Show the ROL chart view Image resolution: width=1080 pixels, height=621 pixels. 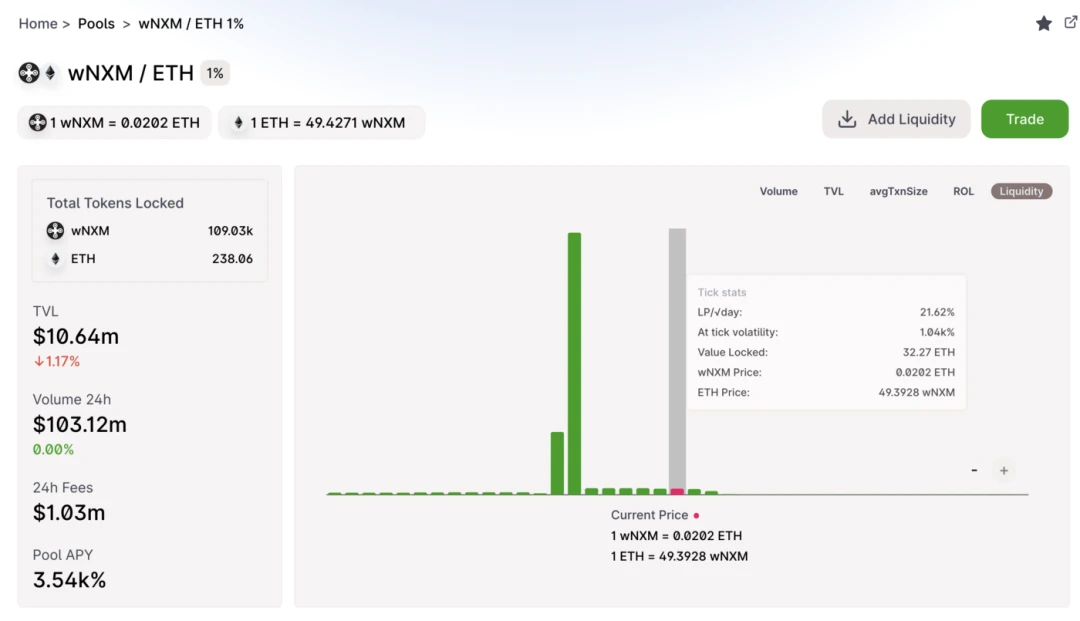tap(963, 191)
